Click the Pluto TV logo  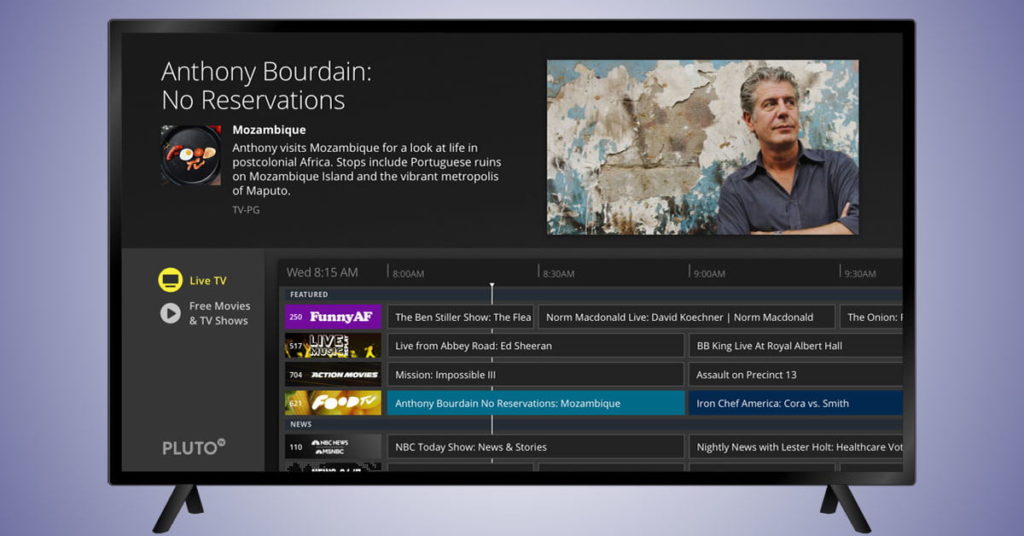194,447
